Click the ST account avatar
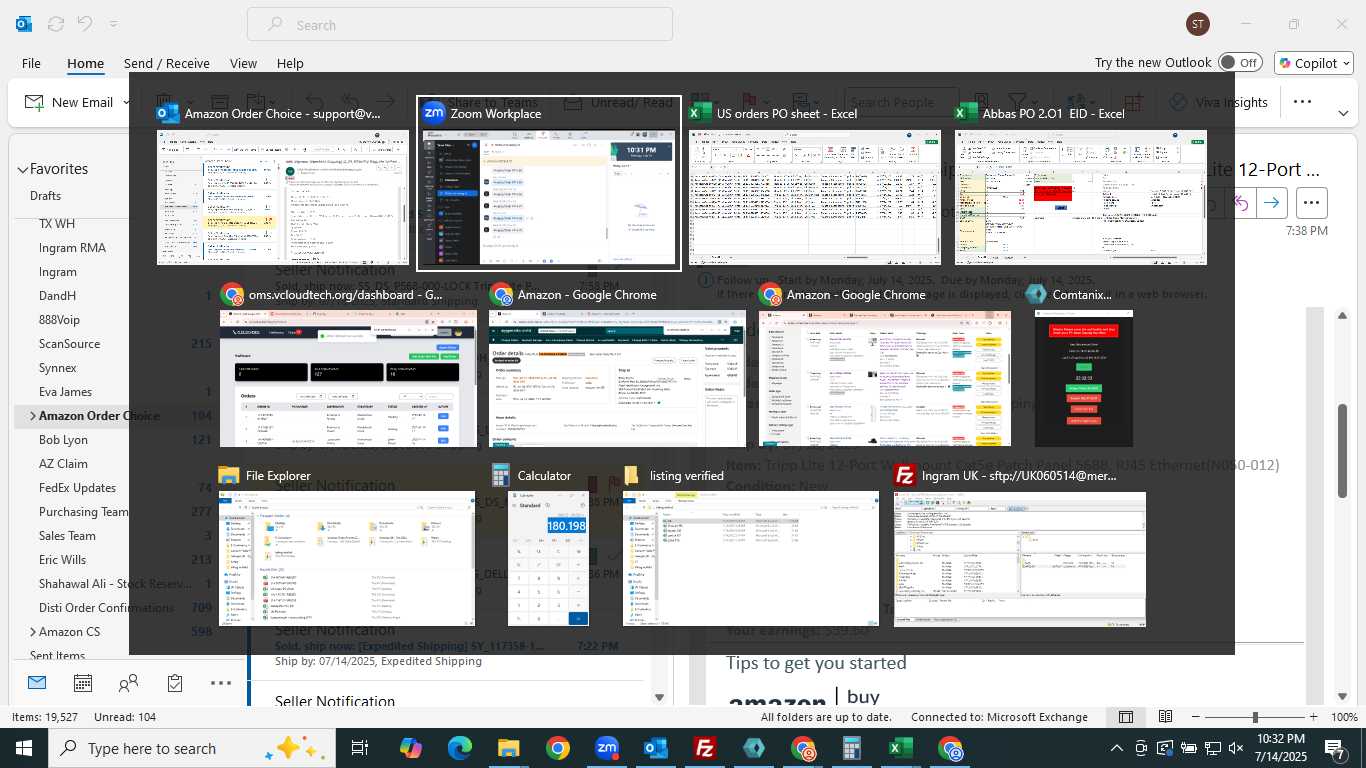The width and height of the screenshot is (1366, 768). [1197, 24]
